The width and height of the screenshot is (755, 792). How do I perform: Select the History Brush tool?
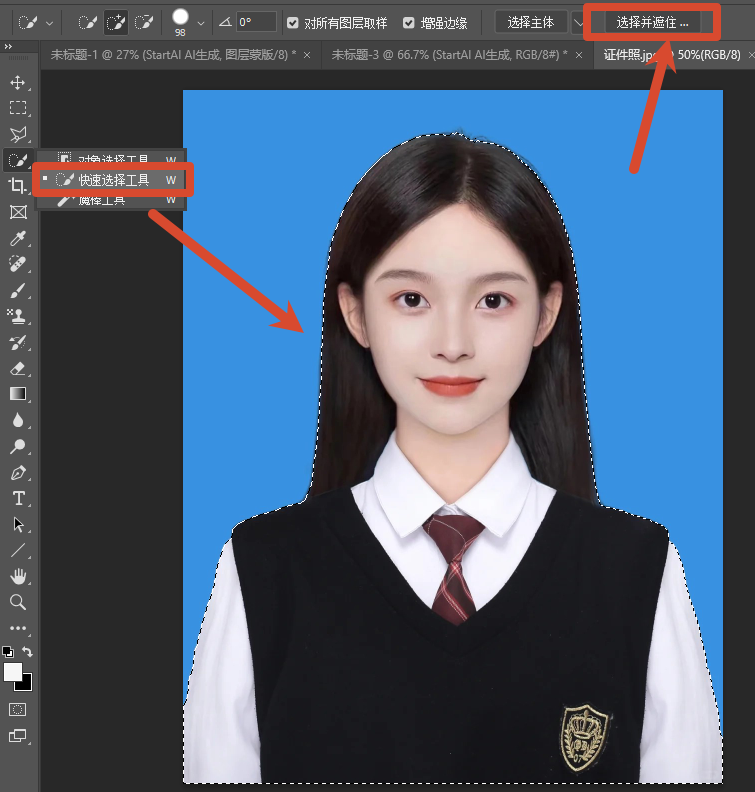click(x=18, y=342)
